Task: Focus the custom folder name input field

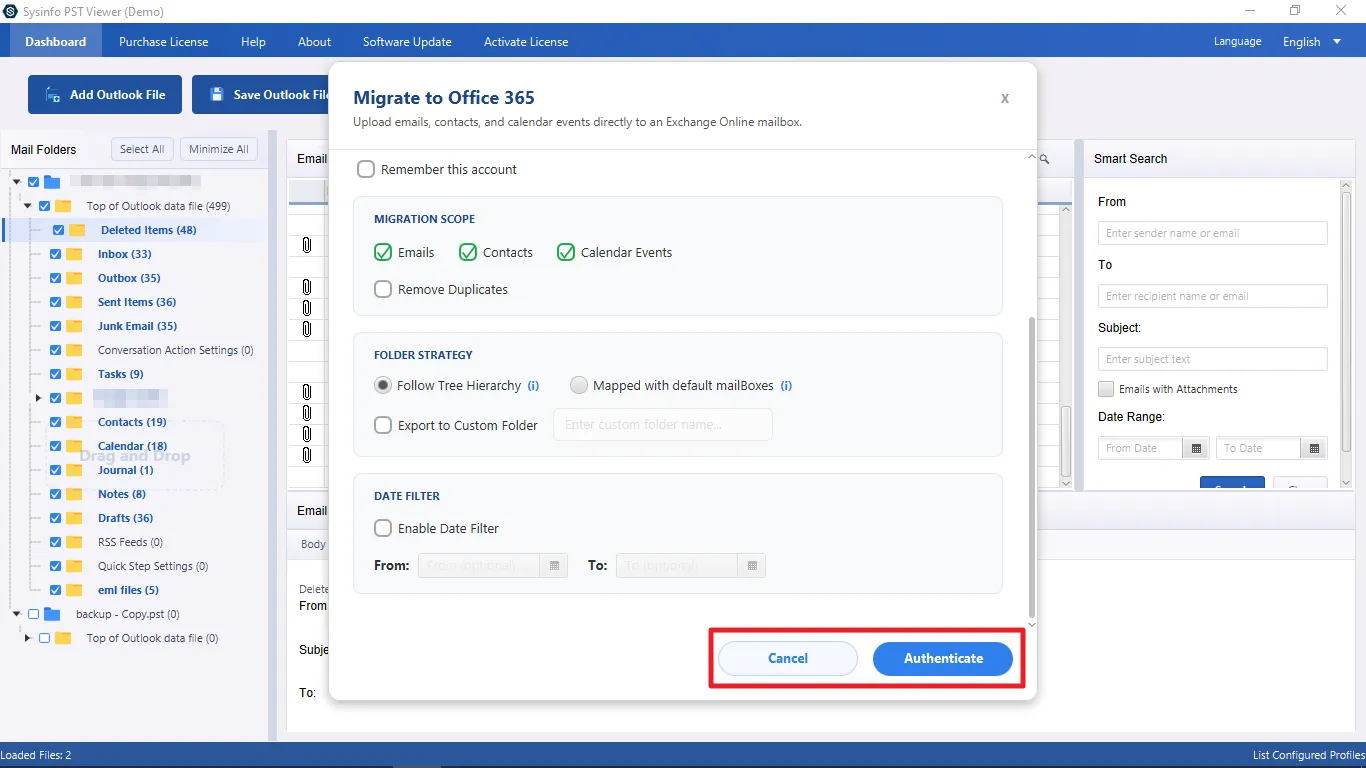Action: click(663, 424)
